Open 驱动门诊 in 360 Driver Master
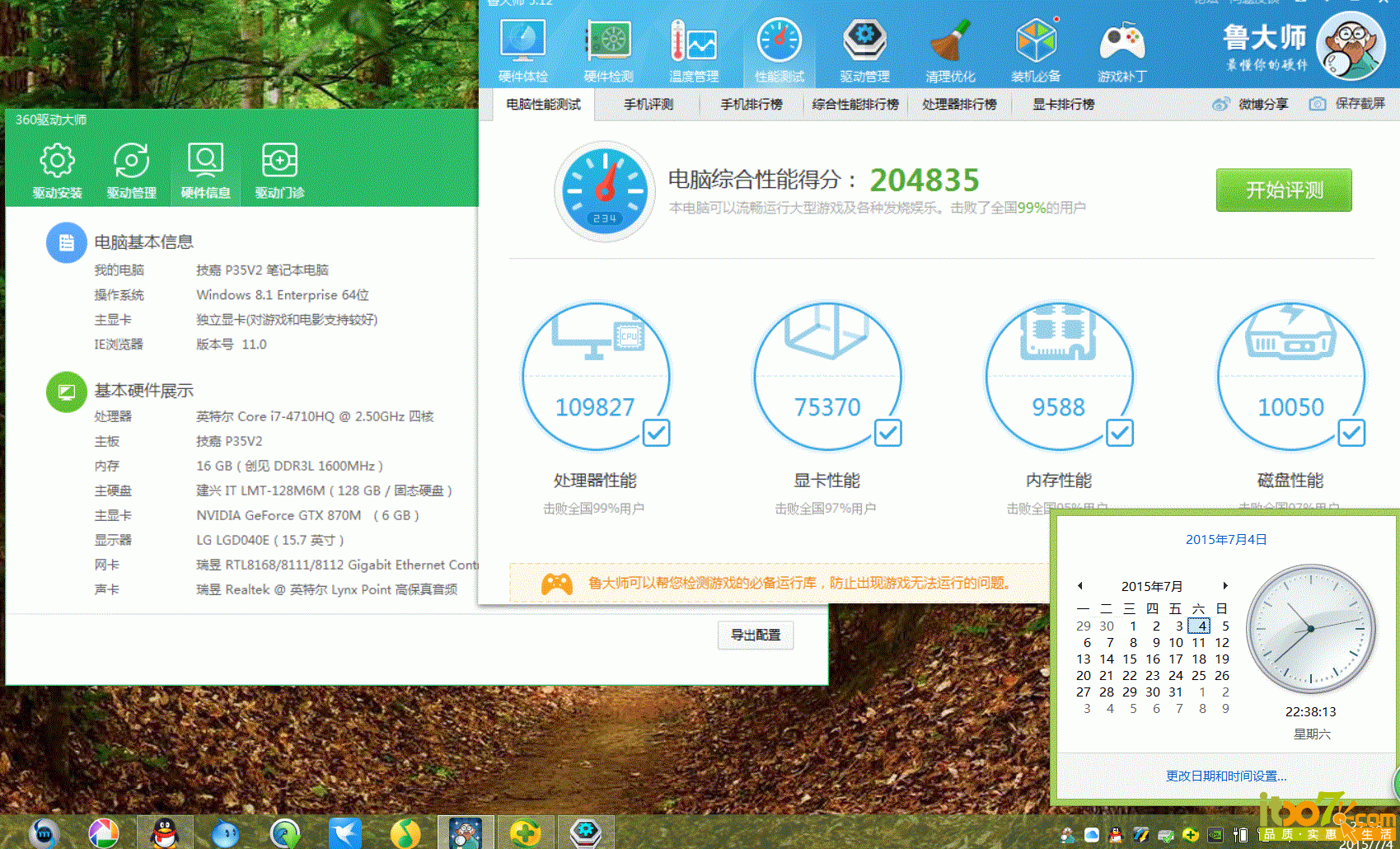Viewport: 1400px width, 849px height. click(279, 171)
